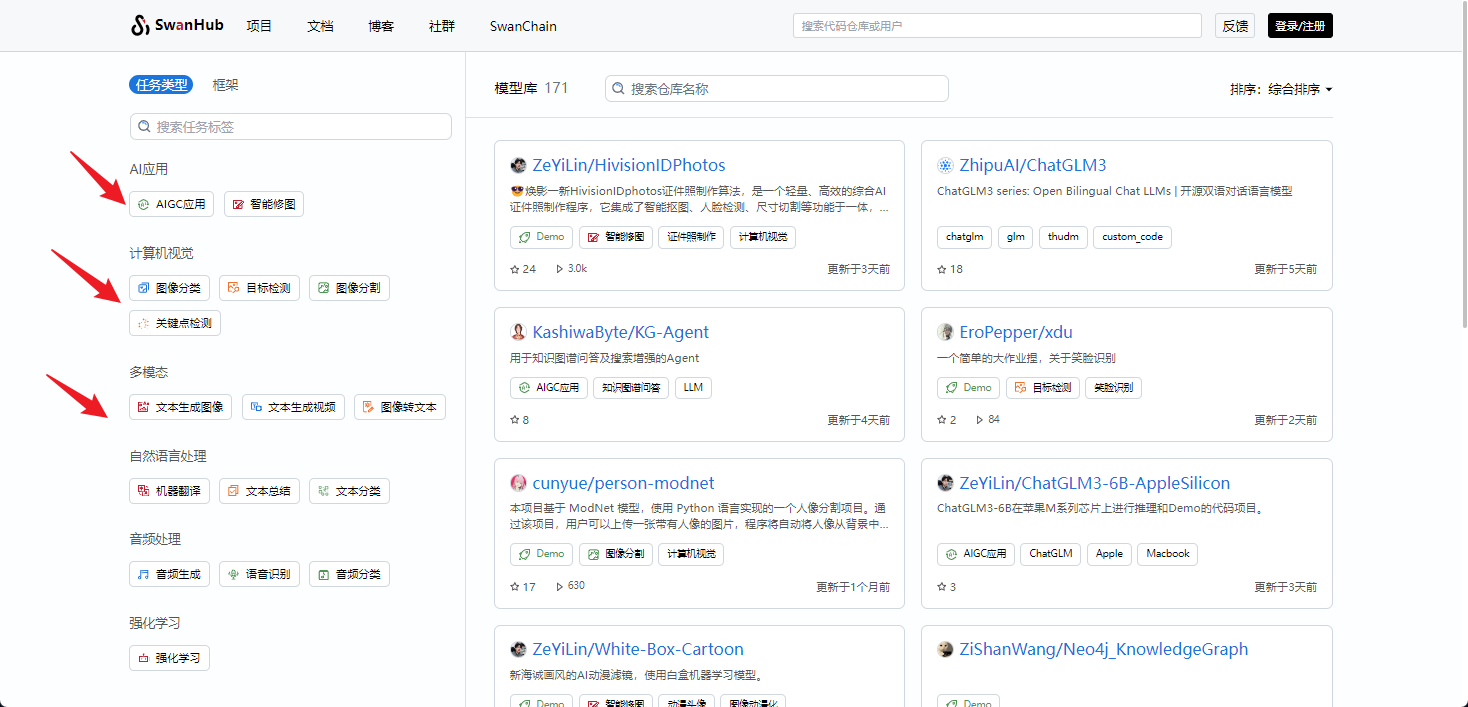This screenshot has width=1468, height=707.
Task: Switch to the 任务类型 tab
Action: point(161,85)
